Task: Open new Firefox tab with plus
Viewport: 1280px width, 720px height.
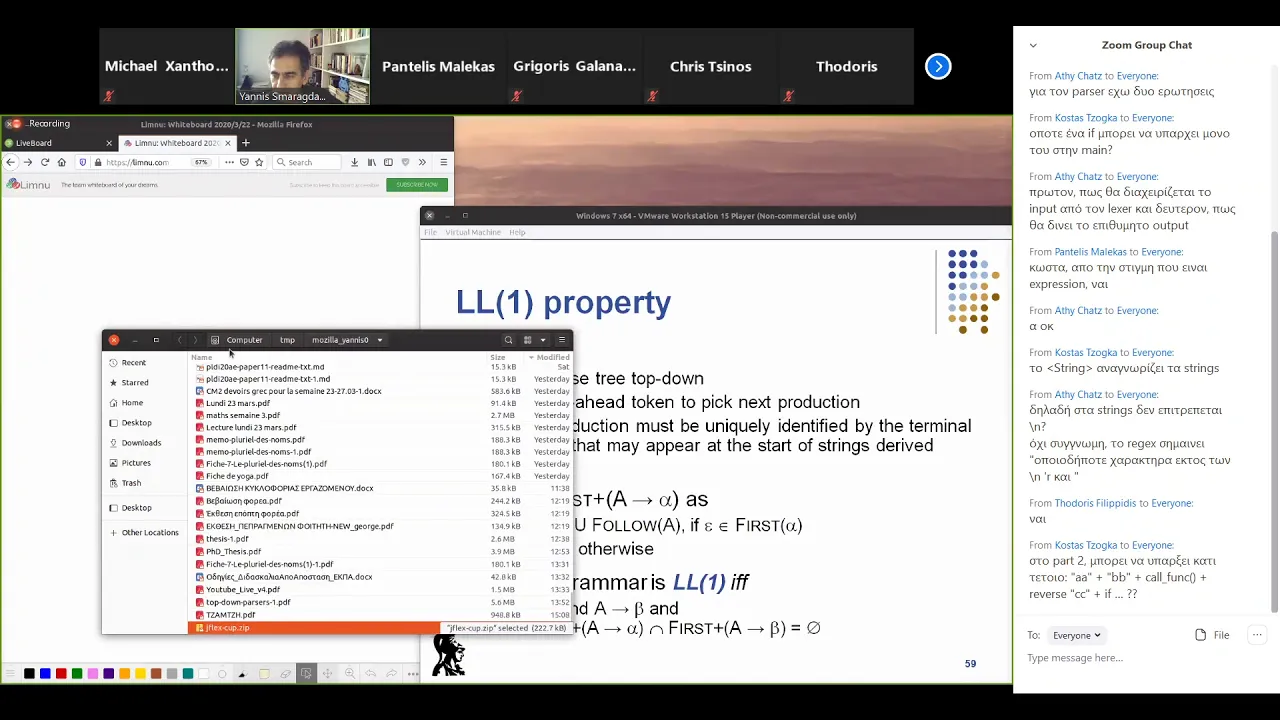Action: pyautogui.click(x=245, y=143)
